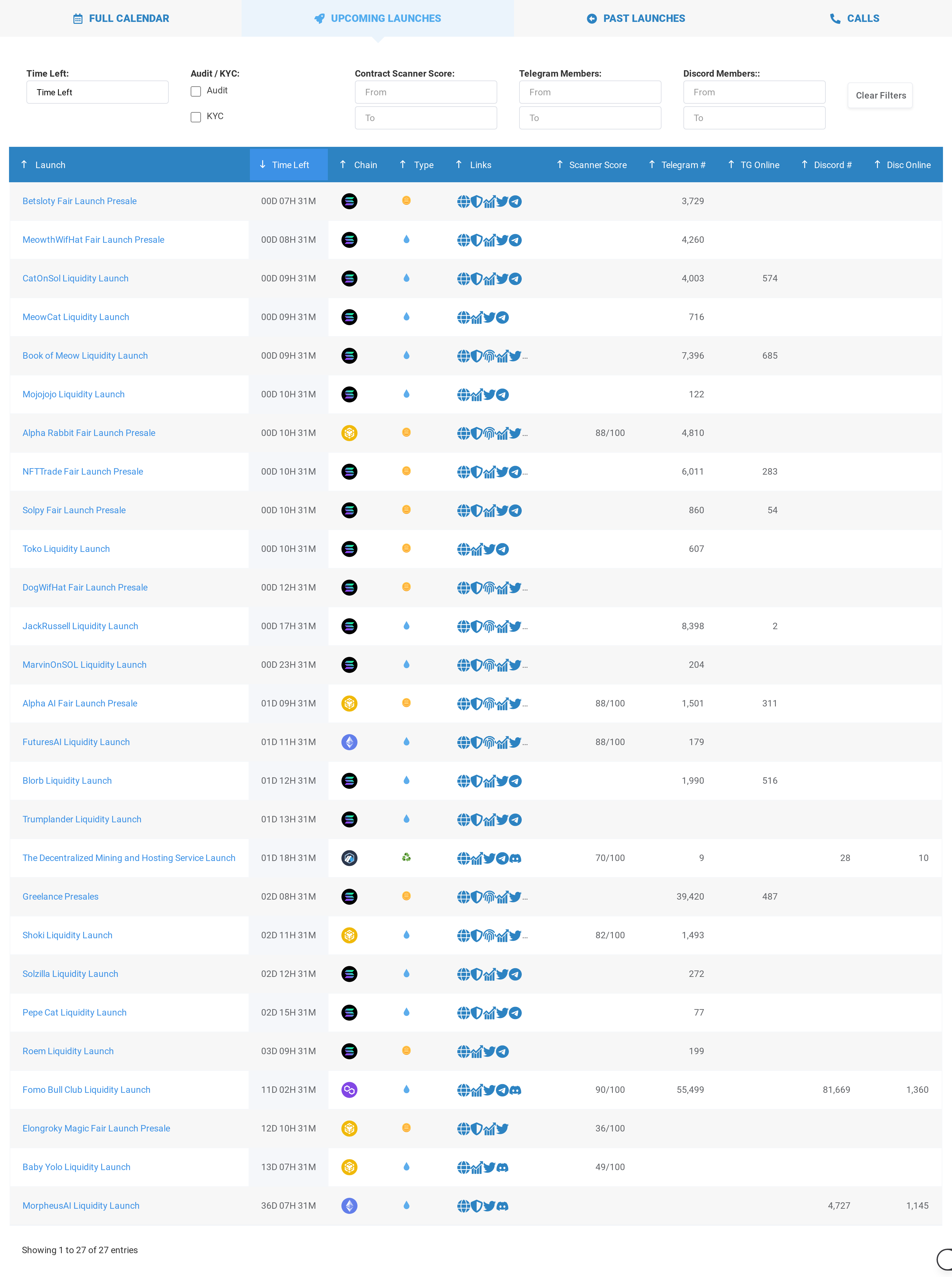Focus Discord Members From field
Screen dimensions: 952x1277
754,92
